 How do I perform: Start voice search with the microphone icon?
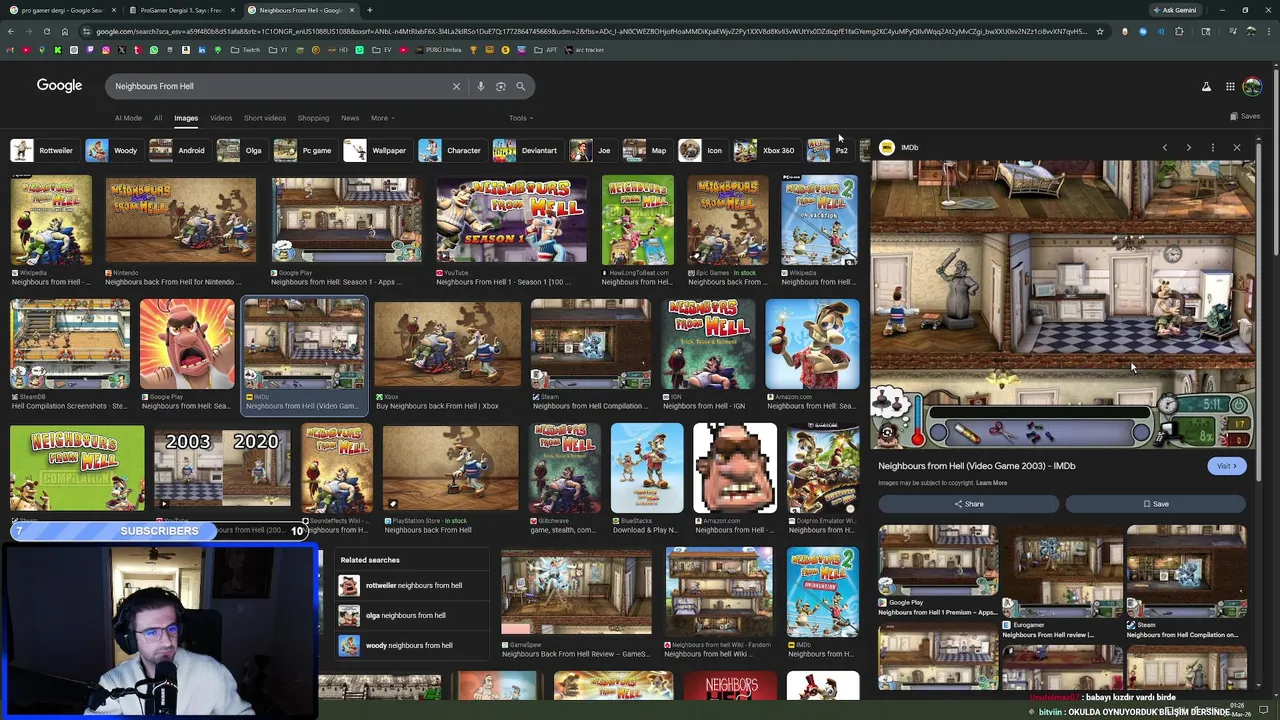coord(480,86)
